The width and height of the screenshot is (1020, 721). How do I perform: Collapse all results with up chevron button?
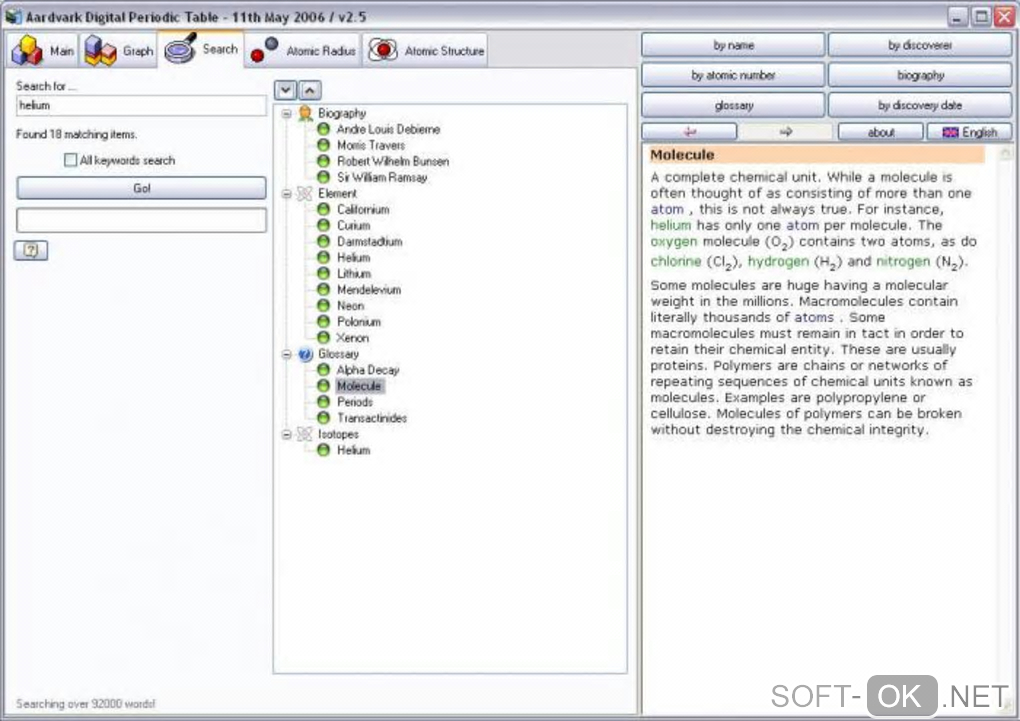tap(310, 90)
